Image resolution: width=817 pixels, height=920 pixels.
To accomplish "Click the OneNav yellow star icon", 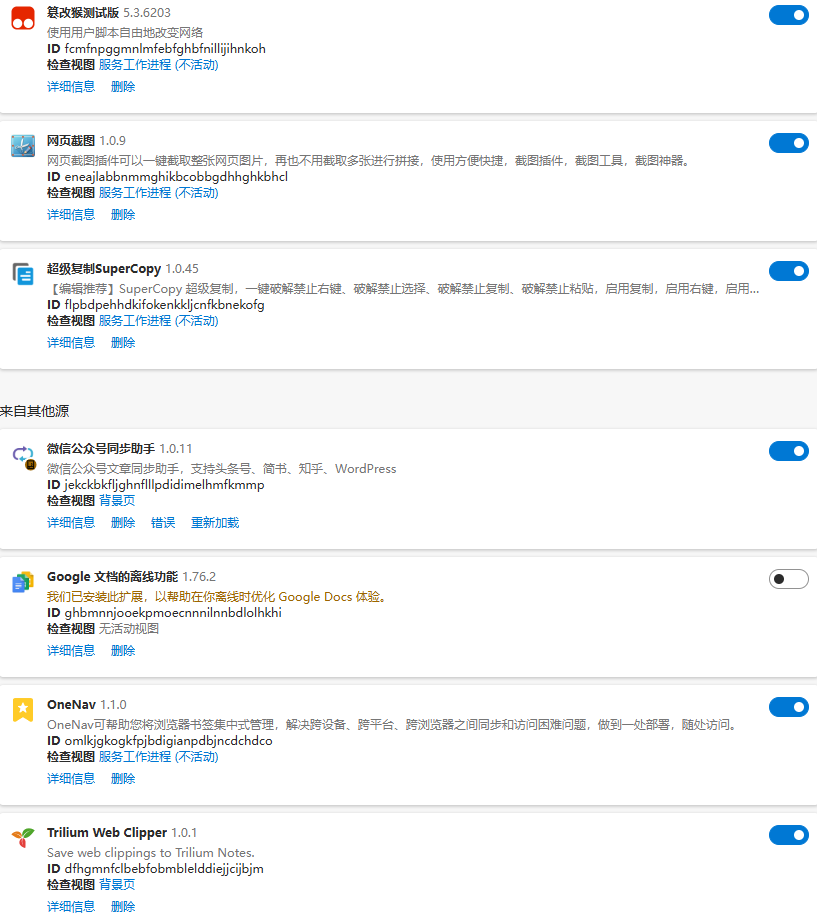I will click(x=23, y=710).
